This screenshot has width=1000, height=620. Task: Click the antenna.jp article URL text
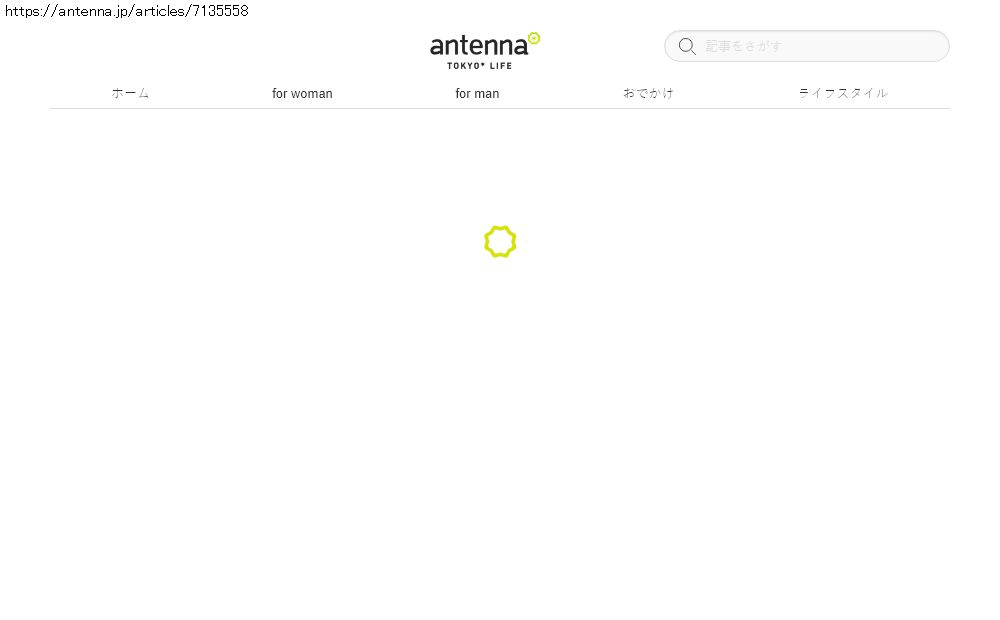(127, 11)
